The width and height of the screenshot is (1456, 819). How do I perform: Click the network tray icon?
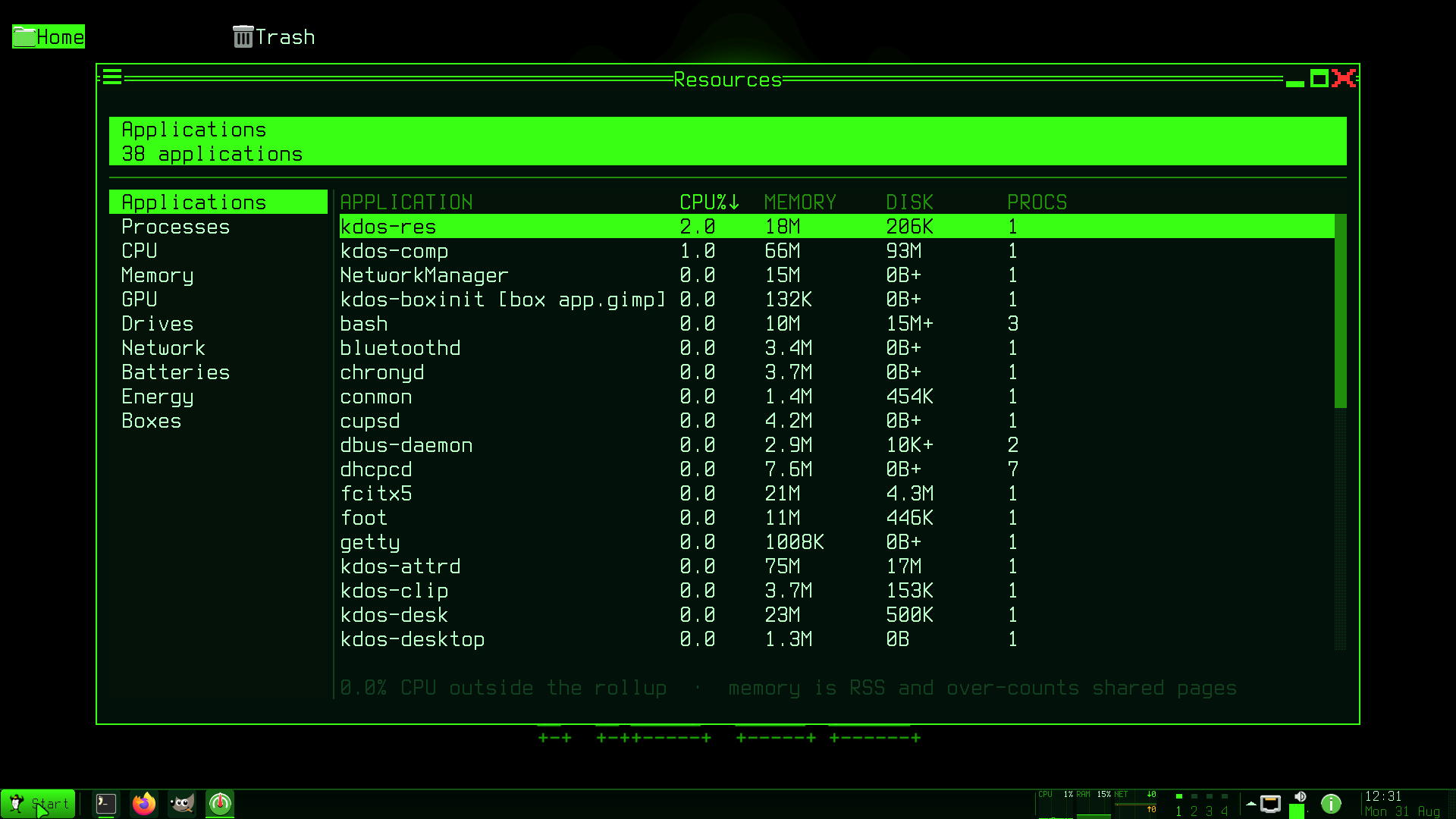[x=1271, y=803]
